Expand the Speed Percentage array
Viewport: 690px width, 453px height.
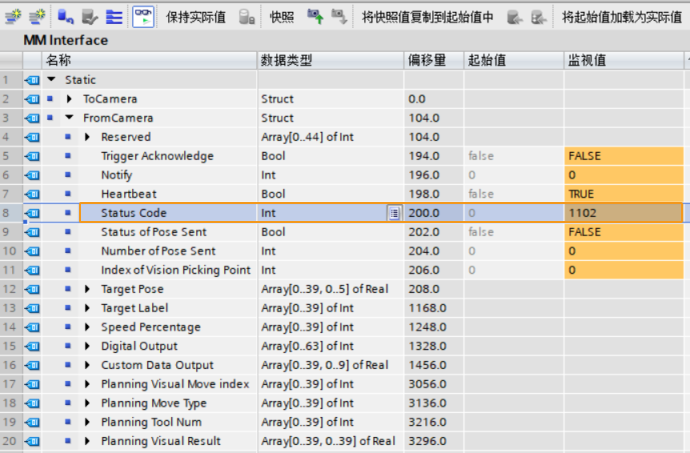(x=87, y=327)
